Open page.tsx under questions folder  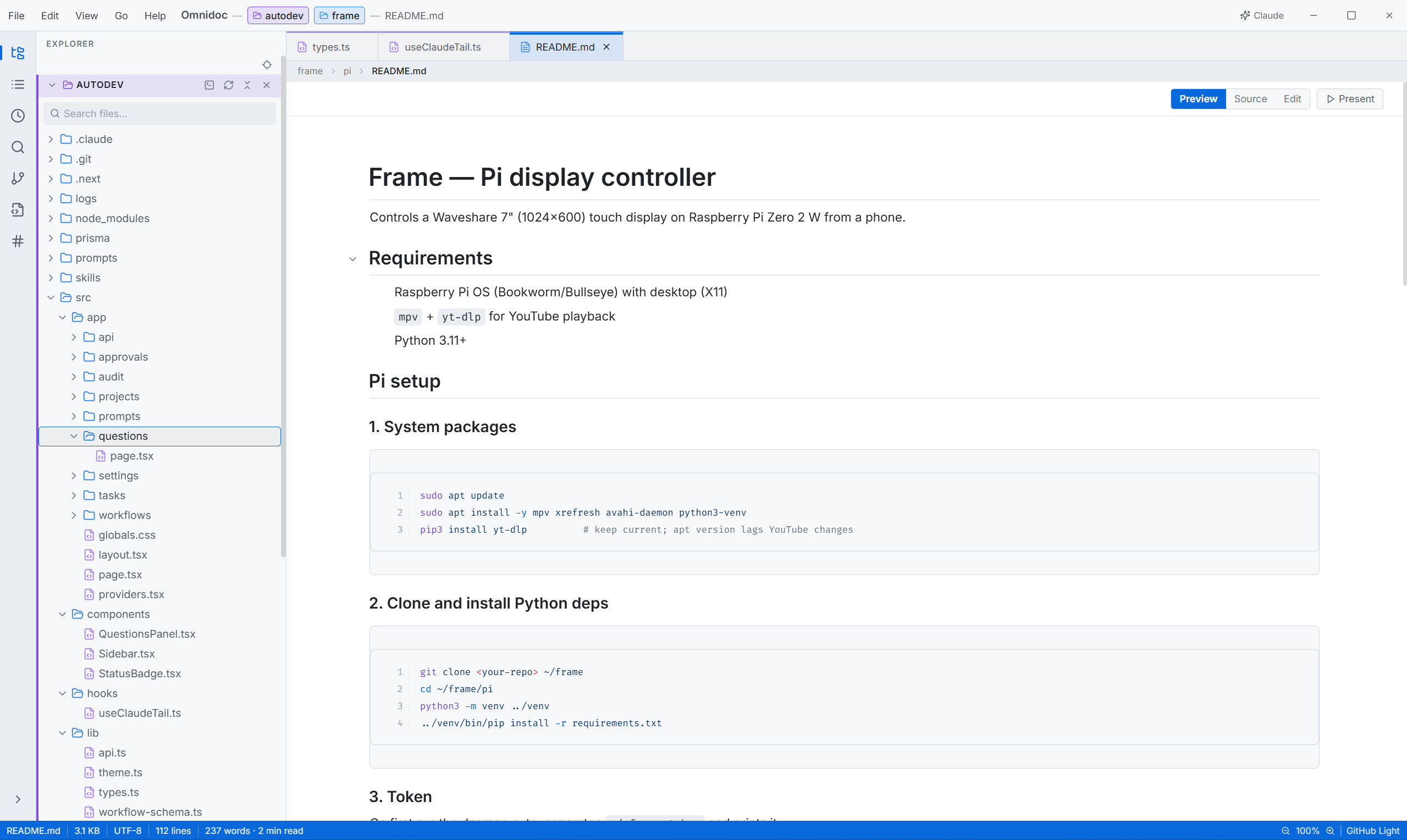point(159,456)
